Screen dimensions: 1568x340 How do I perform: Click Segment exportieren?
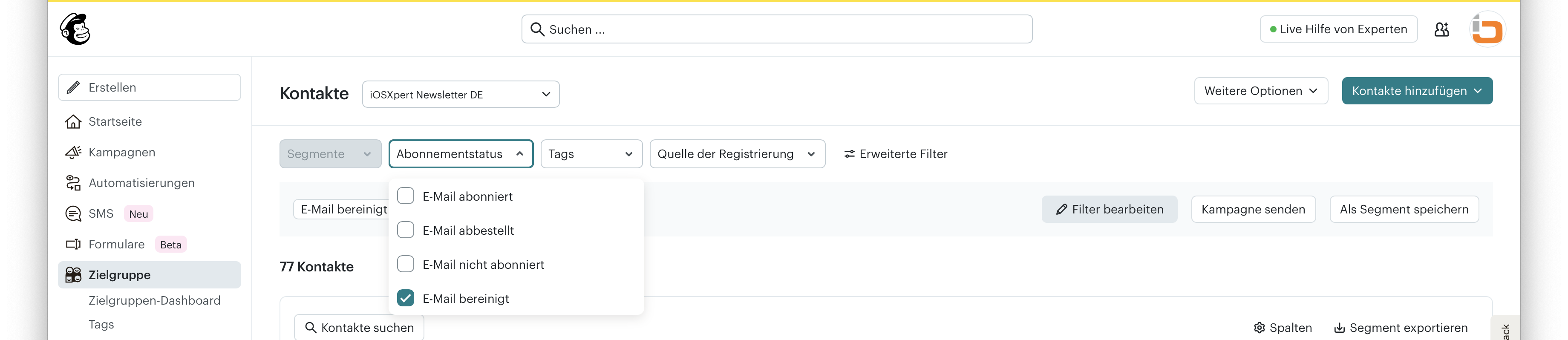point(1401,328)
